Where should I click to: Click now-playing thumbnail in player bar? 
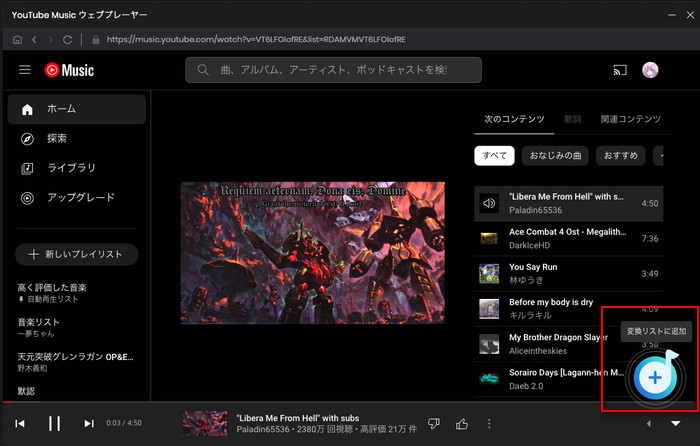(x=205, y=423)
